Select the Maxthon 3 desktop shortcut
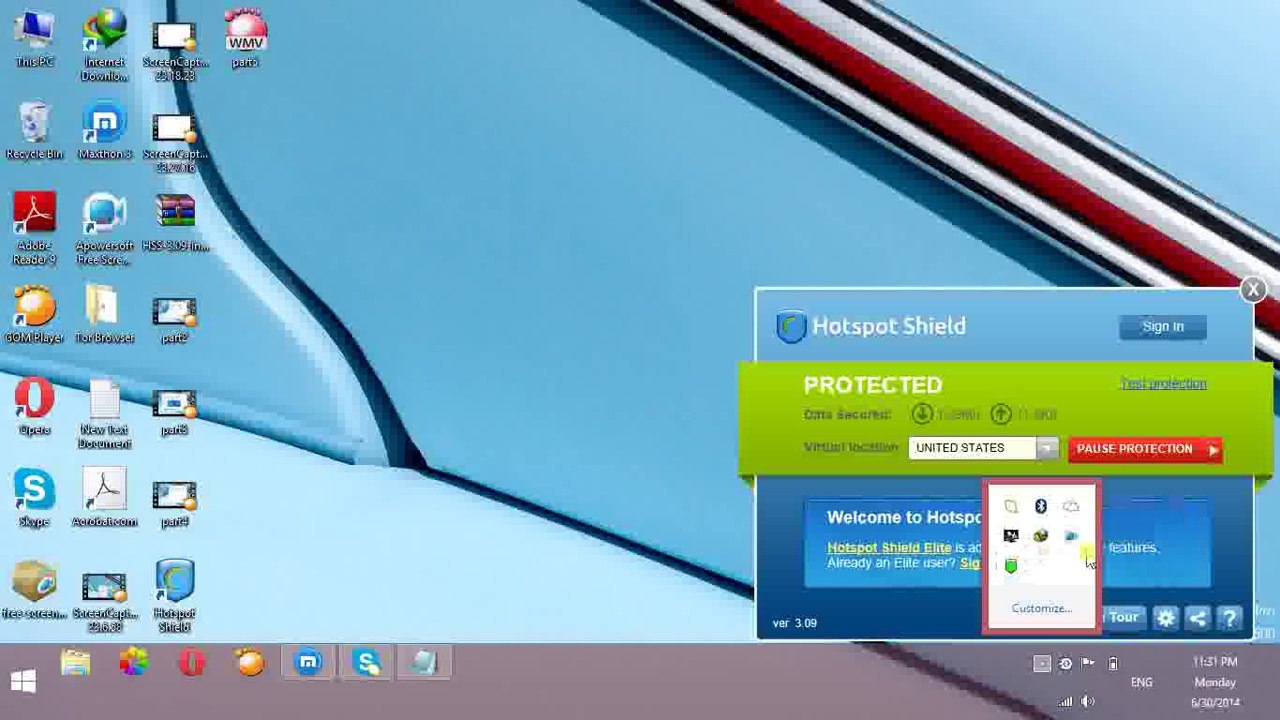 click(x=104, y=131)
